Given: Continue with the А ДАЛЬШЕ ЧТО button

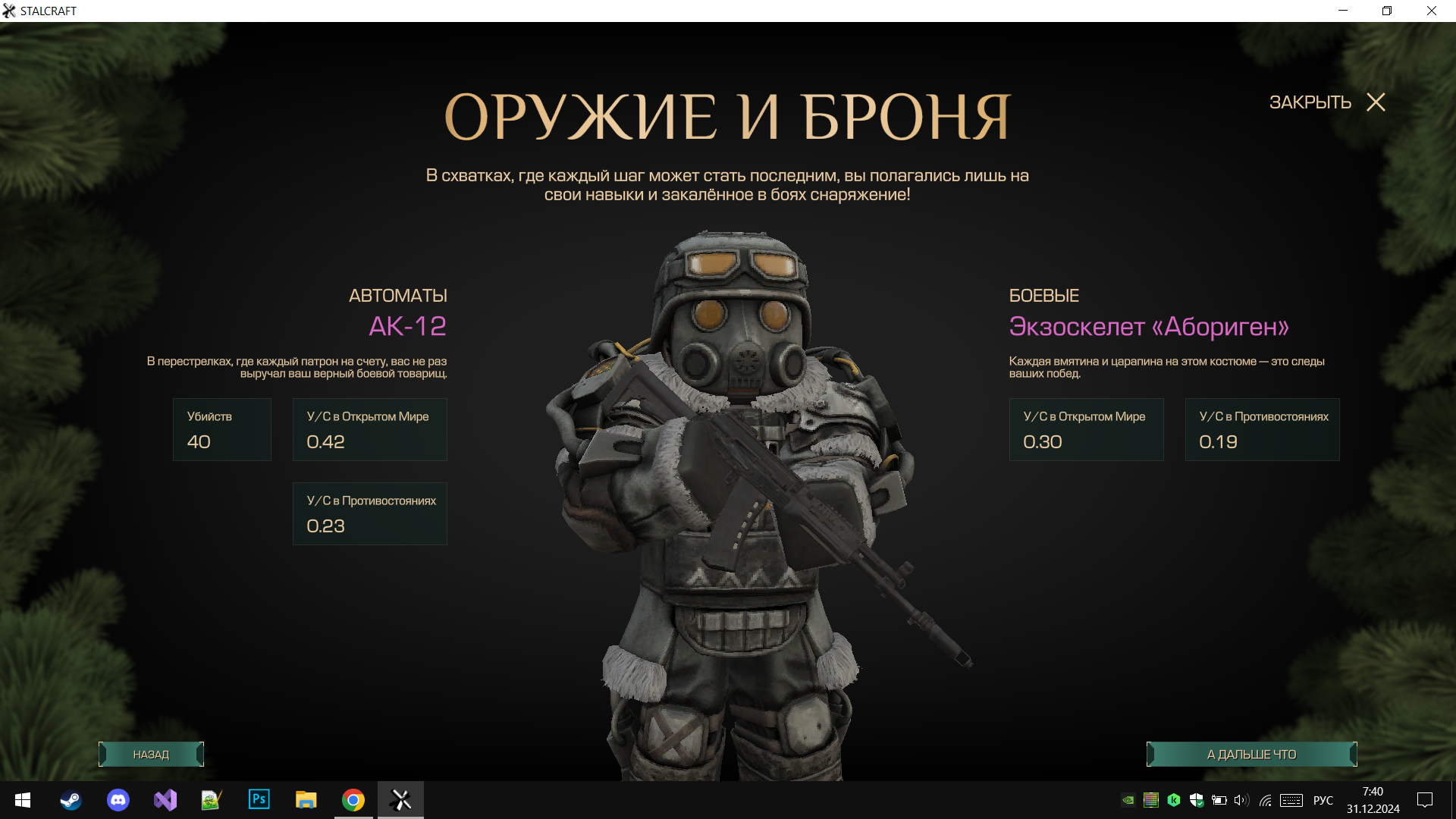Looking at the screenshot, I should tap(1251, 755).
